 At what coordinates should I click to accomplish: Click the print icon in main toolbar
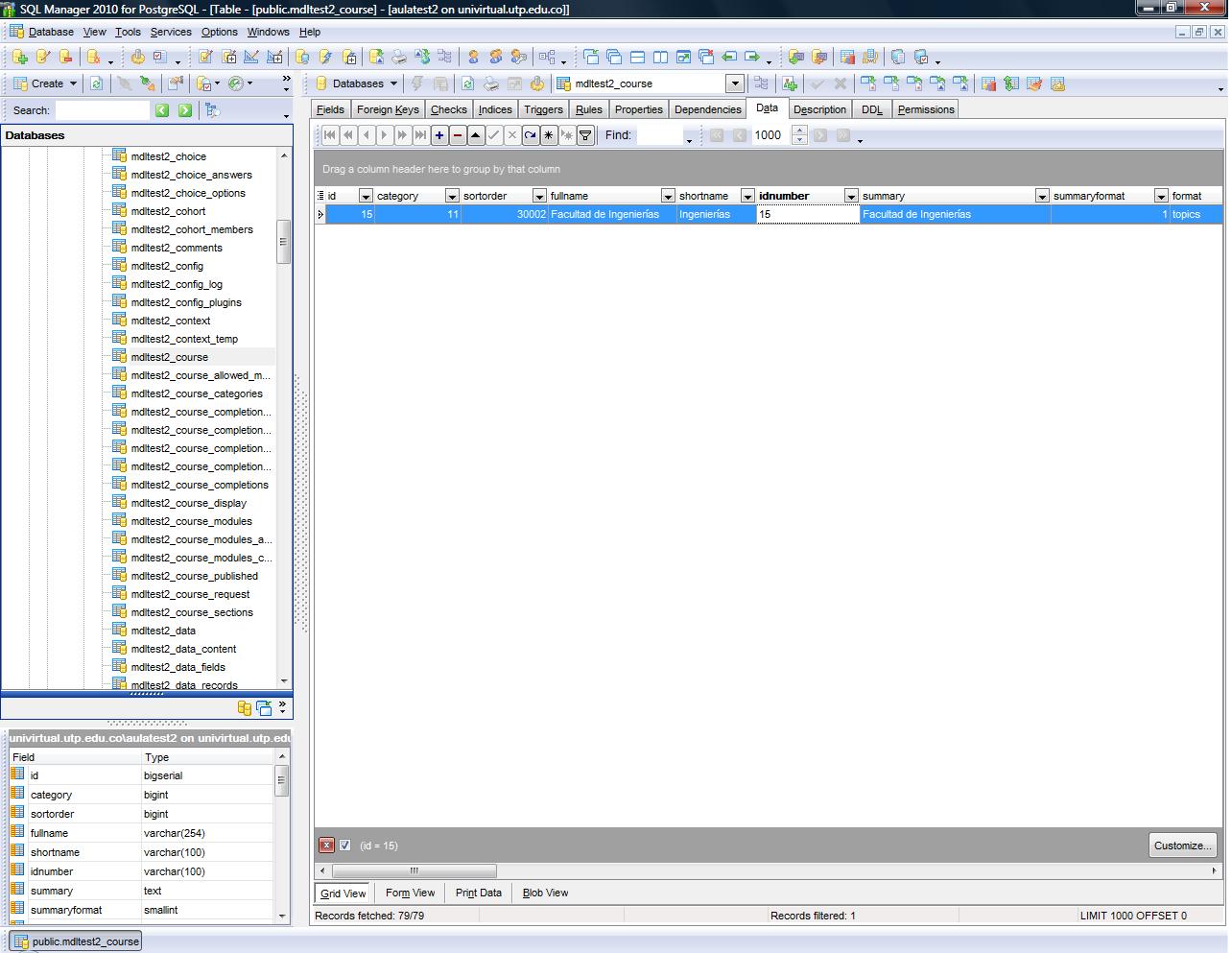(x=398, y=58)
